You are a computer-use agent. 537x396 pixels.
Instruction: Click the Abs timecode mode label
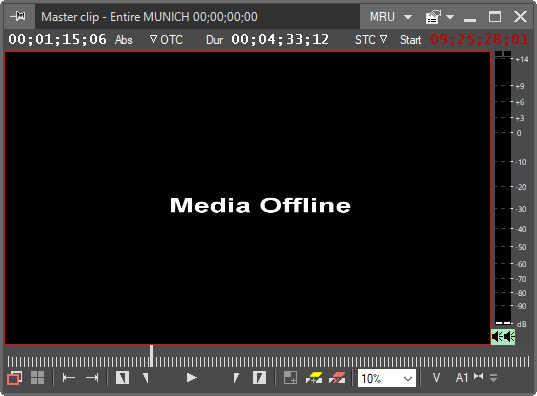[124, 40]
